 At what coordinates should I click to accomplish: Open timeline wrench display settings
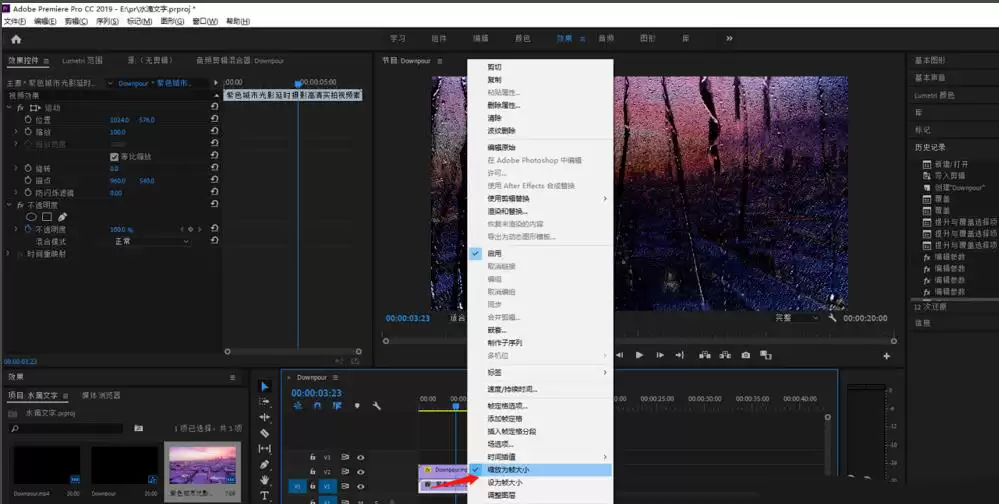coord(377,406)
